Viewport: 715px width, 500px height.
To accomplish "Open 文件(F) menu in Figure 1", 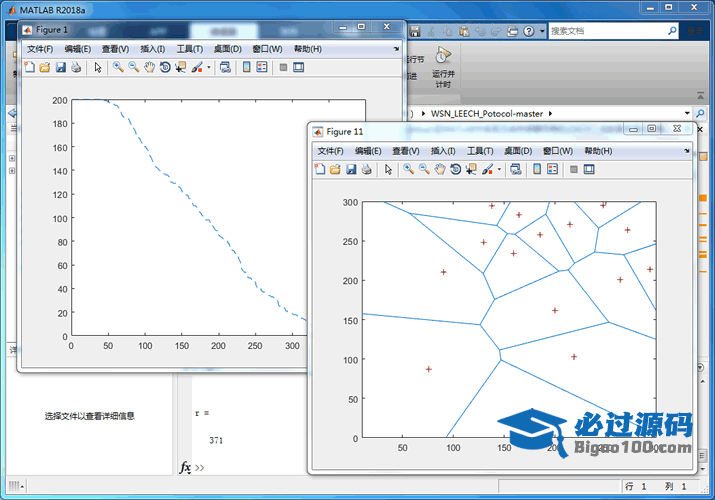I will [40, 49].
